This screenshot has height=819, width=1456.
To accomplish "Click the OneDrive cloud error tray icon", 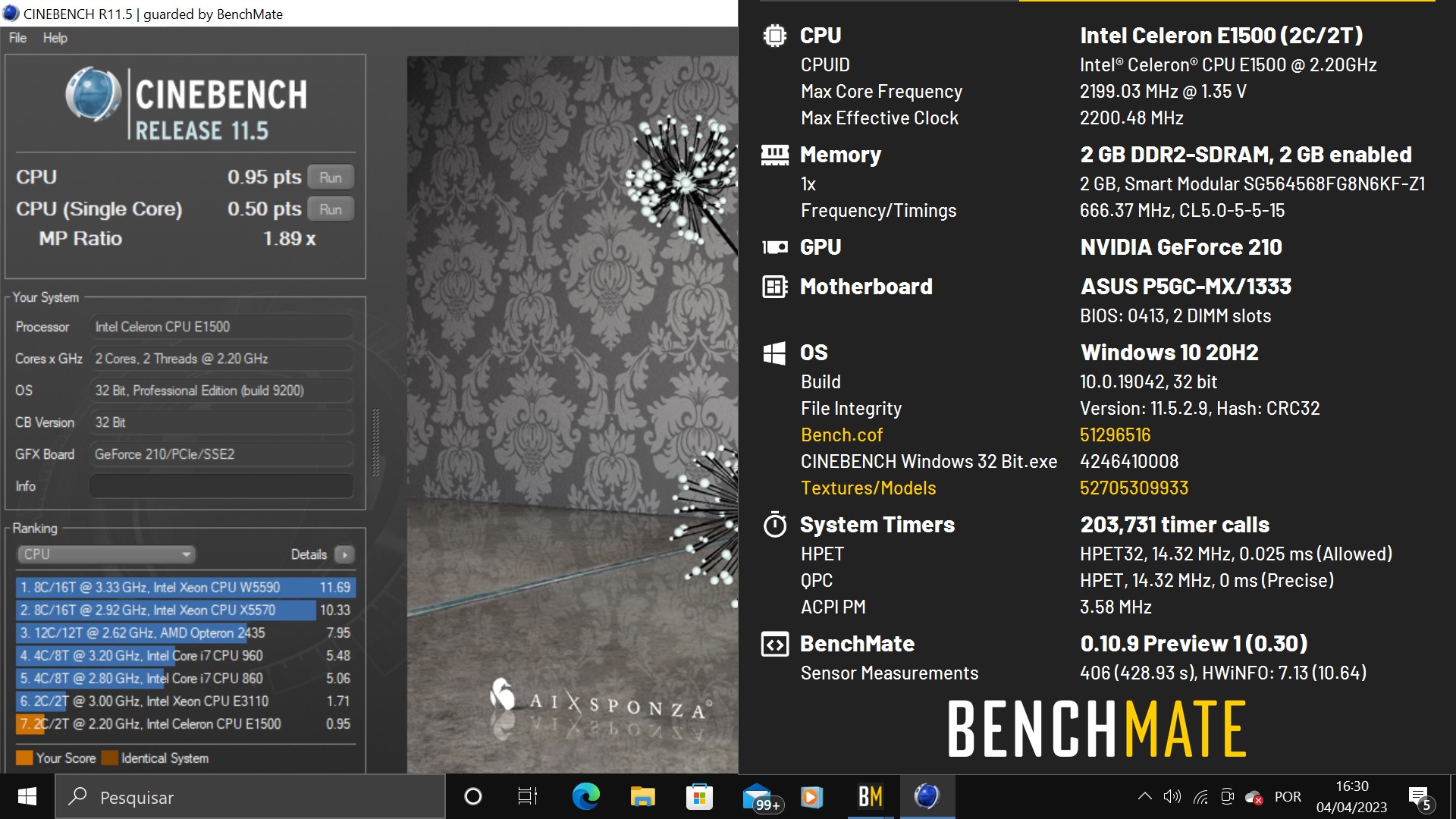I will (1254, 797).
